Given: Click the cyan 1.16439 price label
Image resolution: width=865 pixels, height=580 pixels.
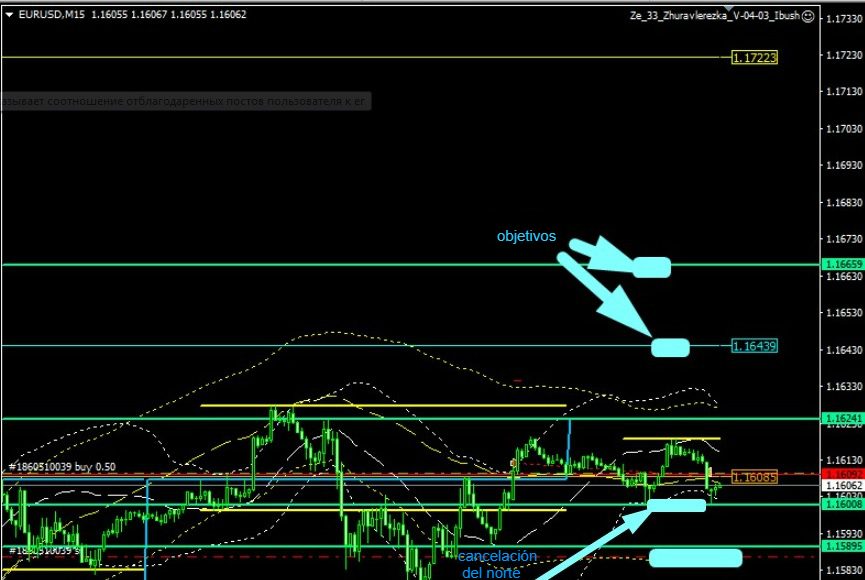Looking at the screenshot, I should (x=754, y=345).
